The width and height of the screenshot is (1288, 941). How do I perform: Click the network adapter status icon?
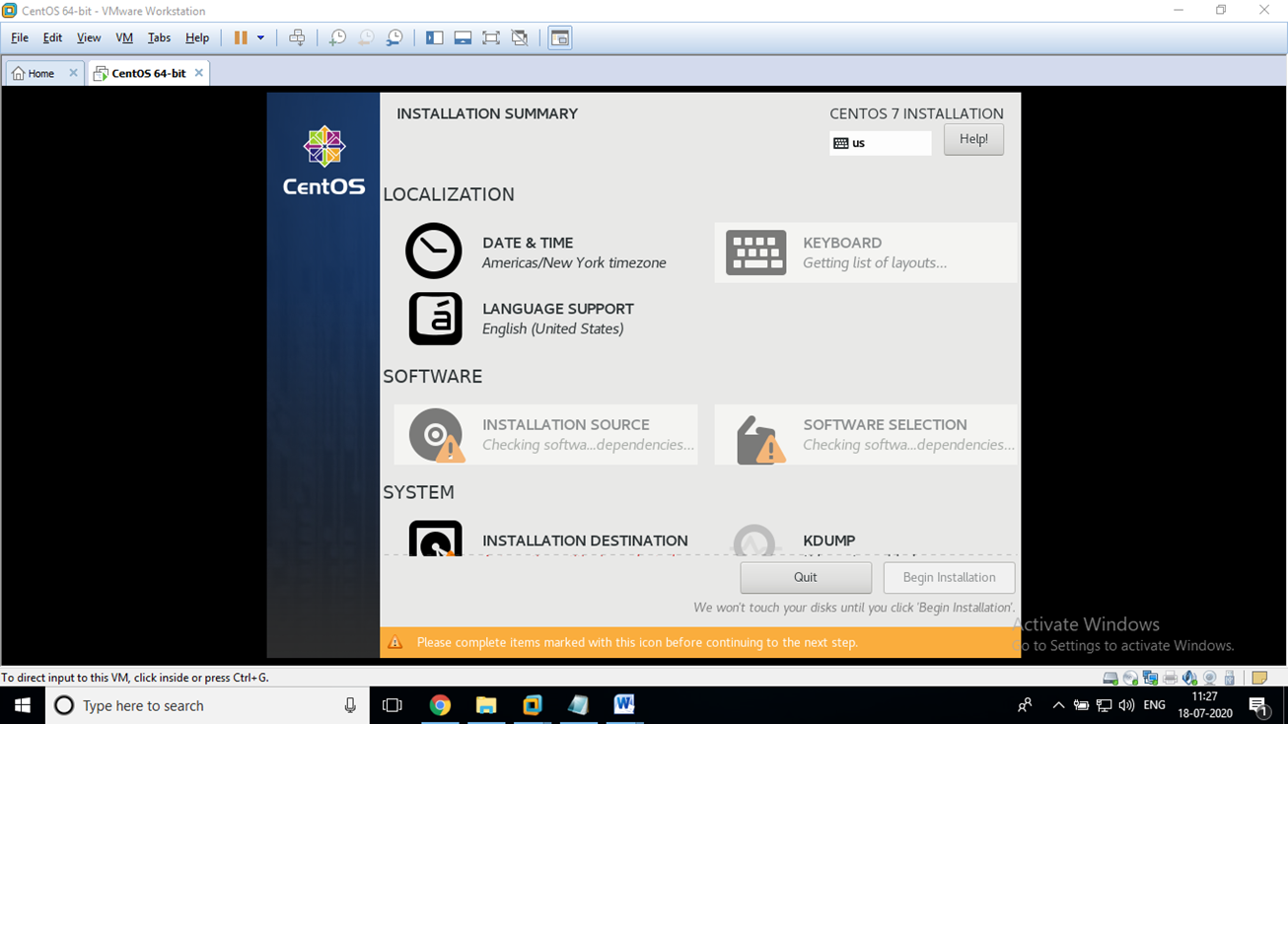pyautogui.click(x=1149, y=678)
